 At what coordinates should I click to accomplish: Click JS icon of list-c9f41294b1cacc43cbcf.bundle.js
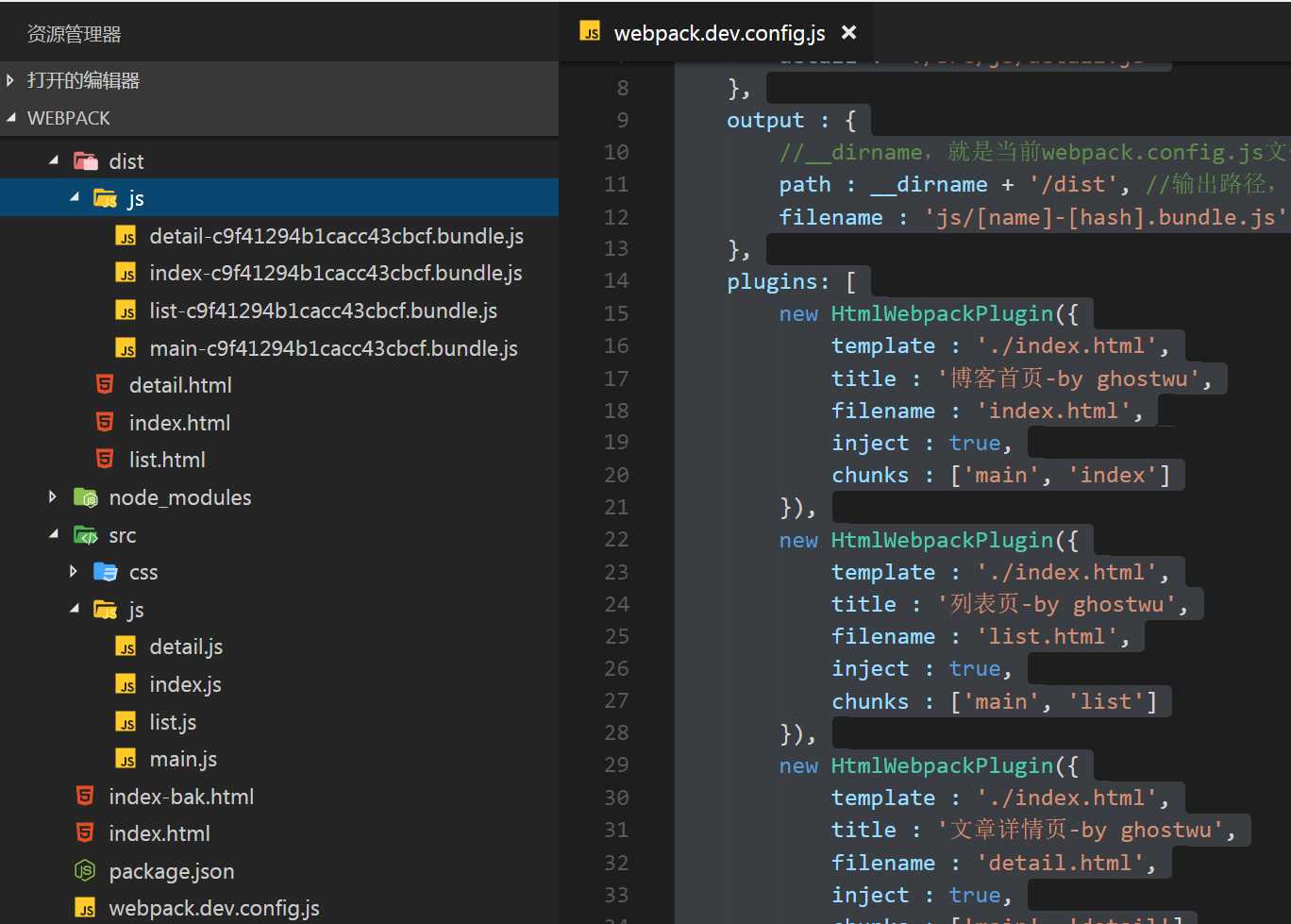point(126,311)
